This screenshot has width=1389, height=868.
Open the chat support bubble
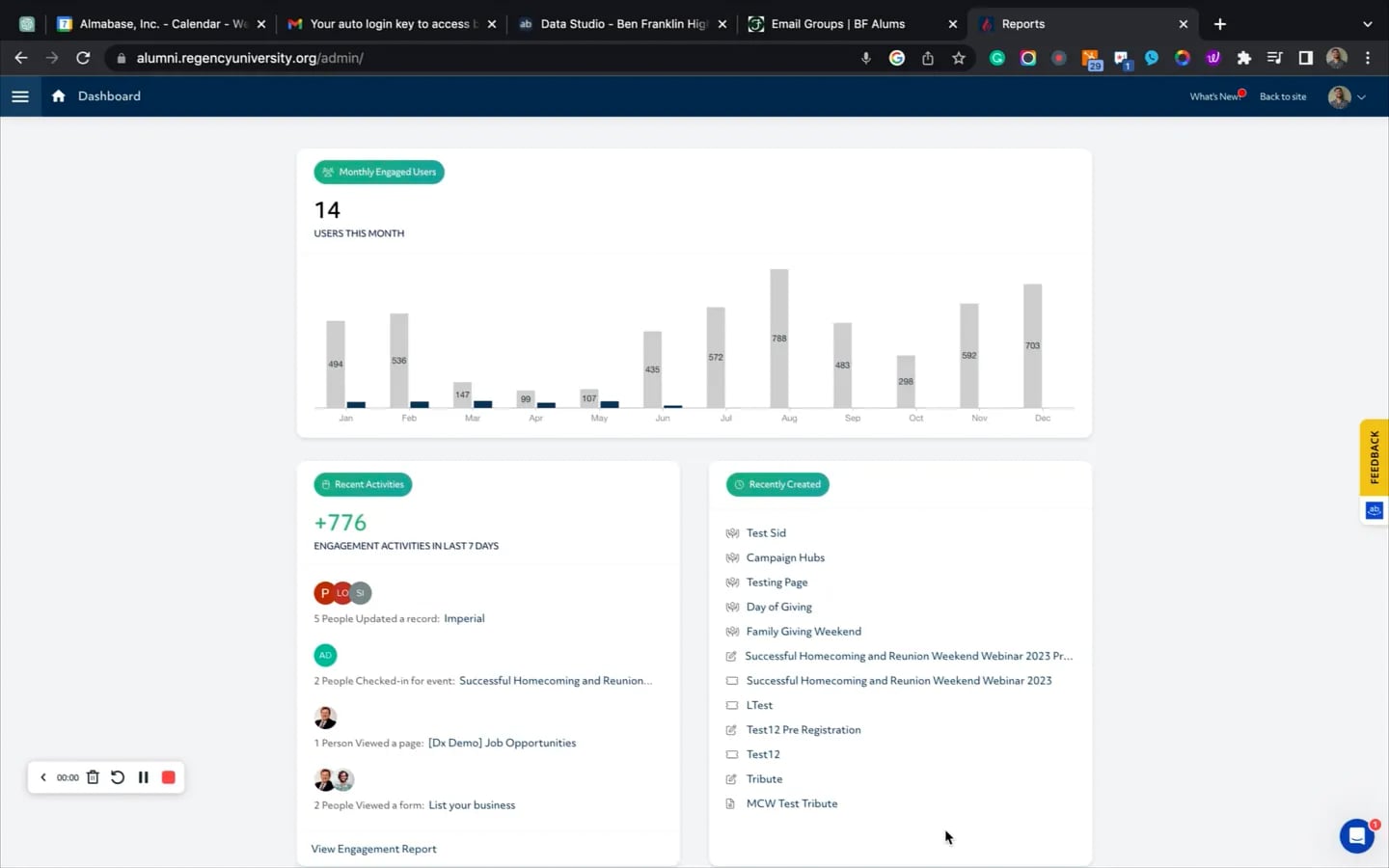pos(1357,836)
